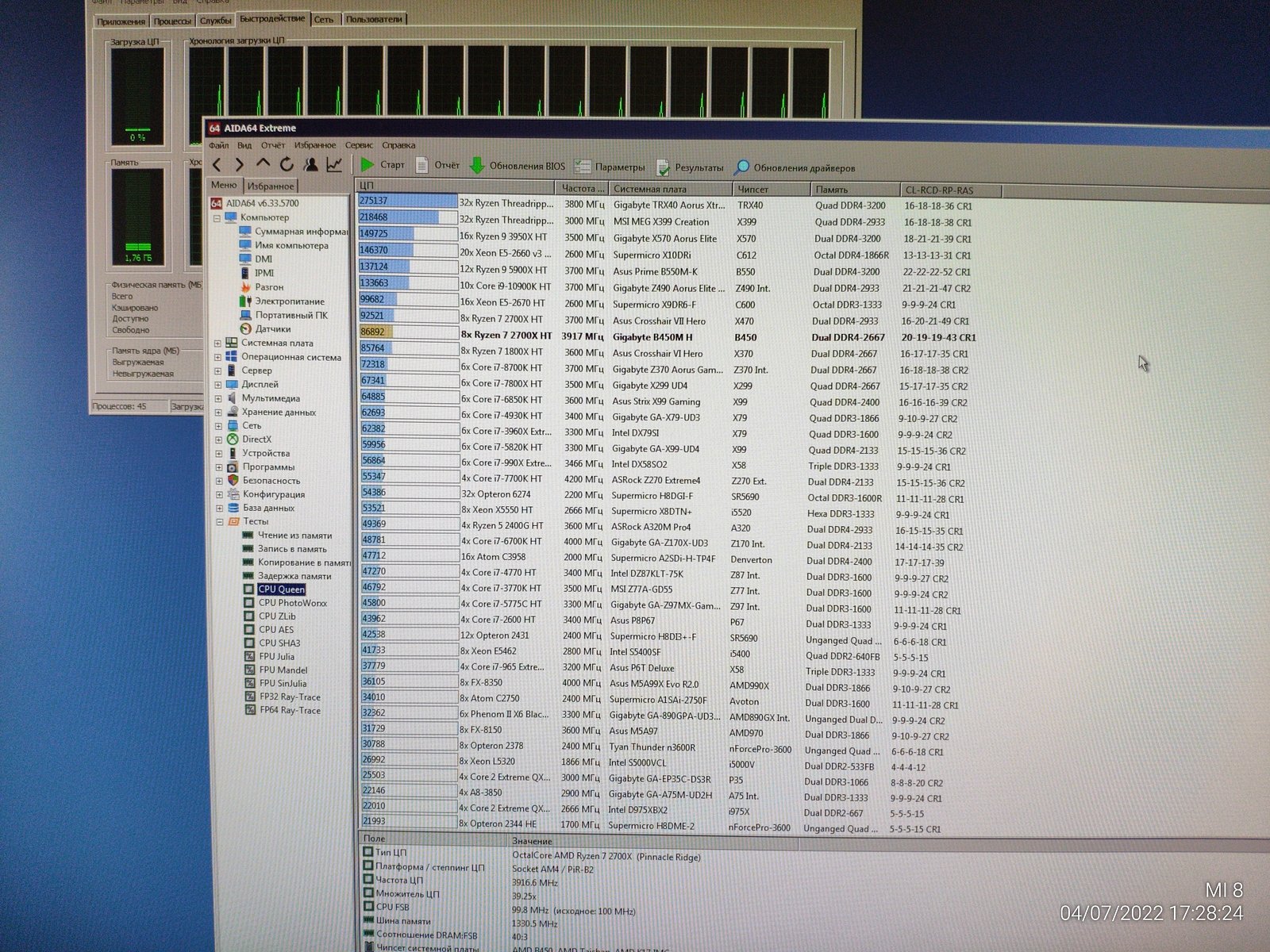Screen dimensions: 1270x952
Task: Select the 16x Ryzen 9 3950X HT row
Action: 667,238
